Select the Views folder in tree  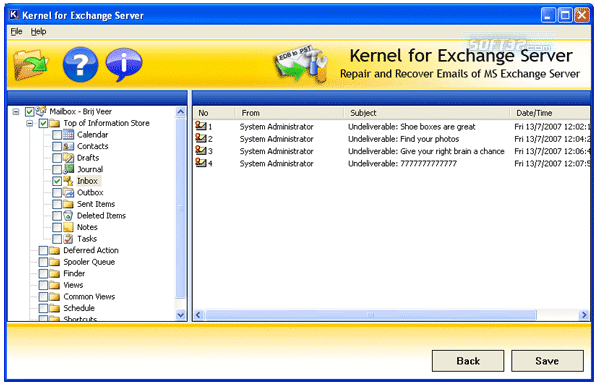(x=73, y=285)
